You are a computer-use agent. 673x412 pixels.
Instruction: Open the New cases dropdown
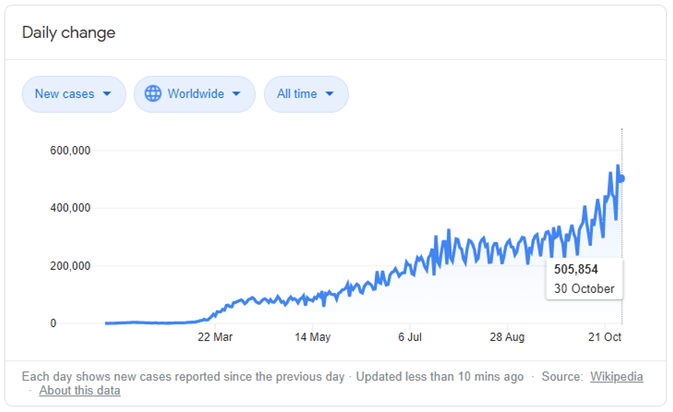pyautogui.click(x=74, y=94)
